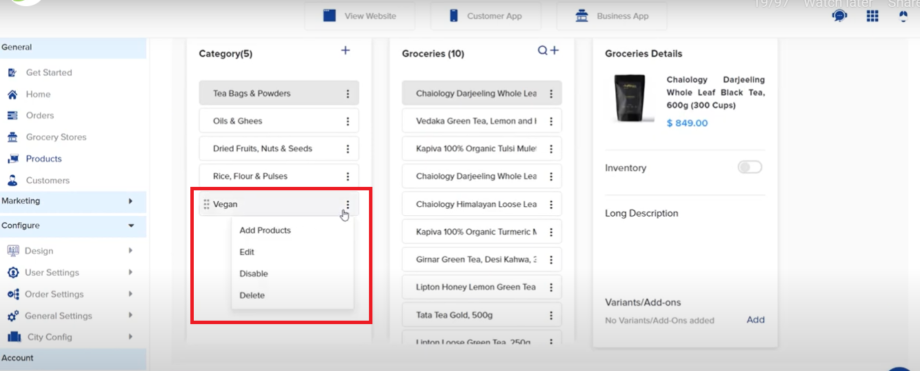The image size is (920, 371).
Task: Expand the City Config submenu
Action: [130, 337]
